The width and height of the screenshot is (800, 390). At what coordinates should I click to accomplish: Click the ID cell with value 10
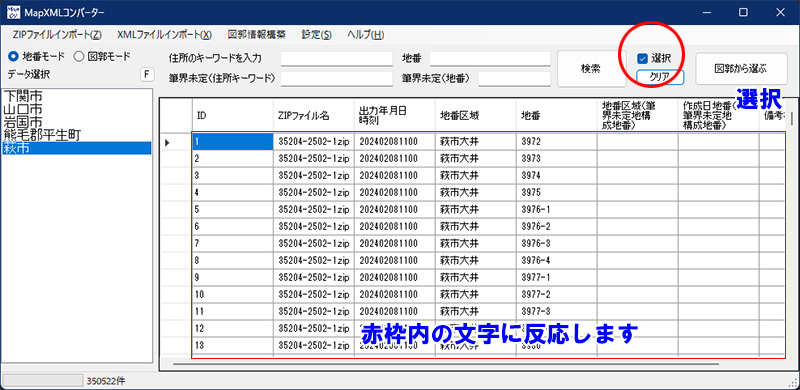coord(233,294)
